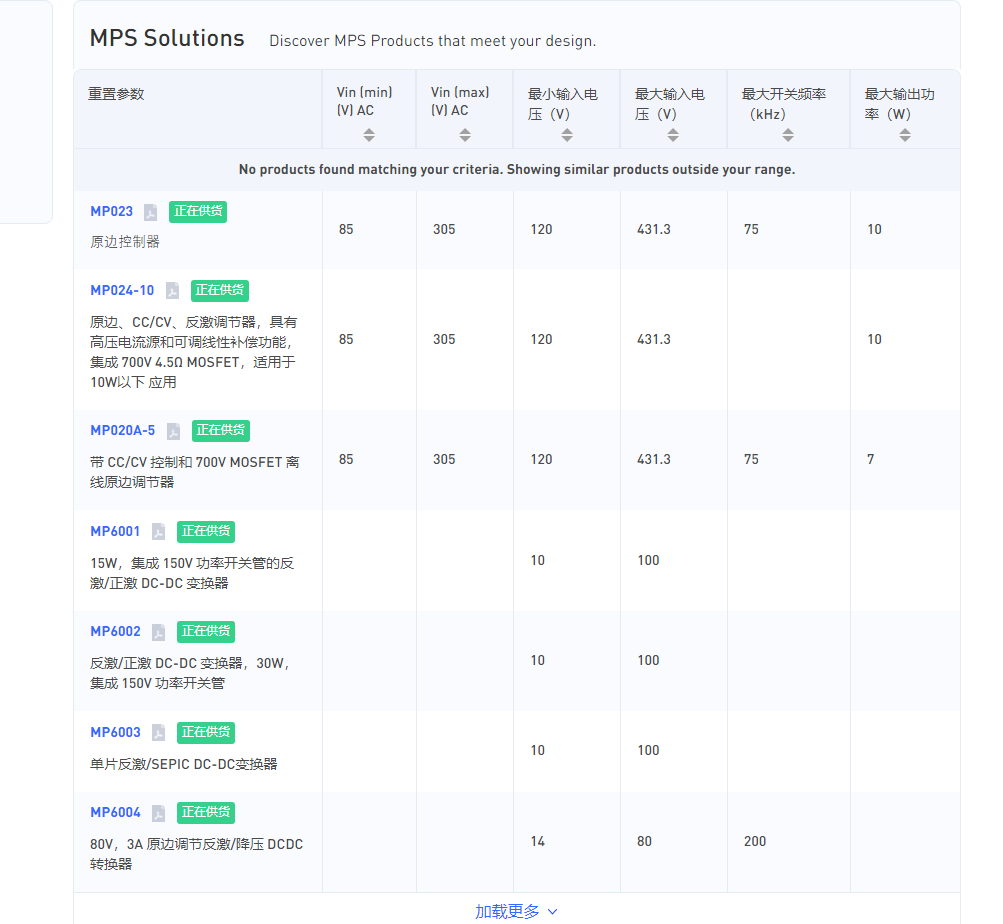Open MP6002 datasheet PDF icon
The width and height of the screenshot is (1003, 924).
tap(158, 632)
